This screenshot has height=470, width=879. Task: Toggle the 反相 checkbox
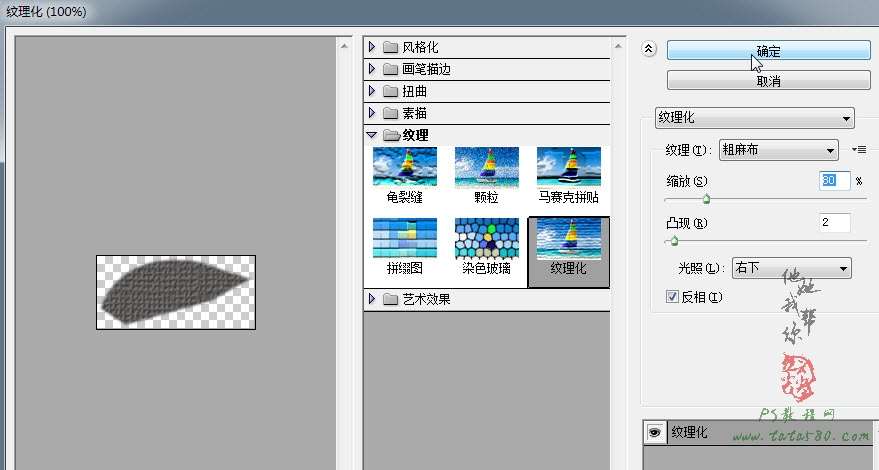point(672,297)
